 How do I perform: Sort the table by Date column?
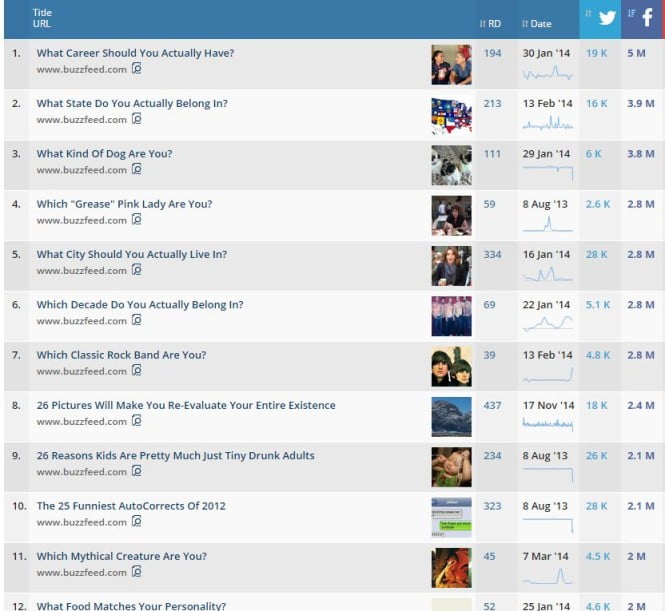point(537,24)
